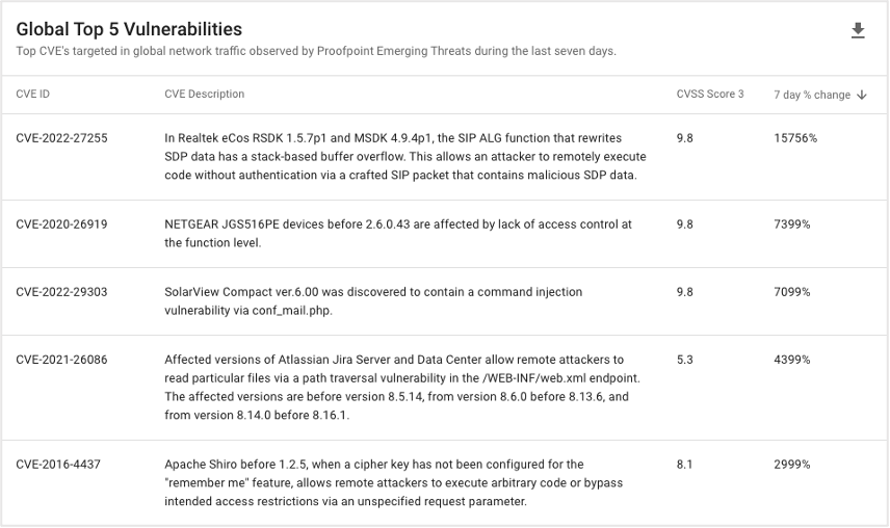Click the Global Top 5 Vulnerabilities title
The height and width of the screenshot is (528, 890).
tap(129, 29)
